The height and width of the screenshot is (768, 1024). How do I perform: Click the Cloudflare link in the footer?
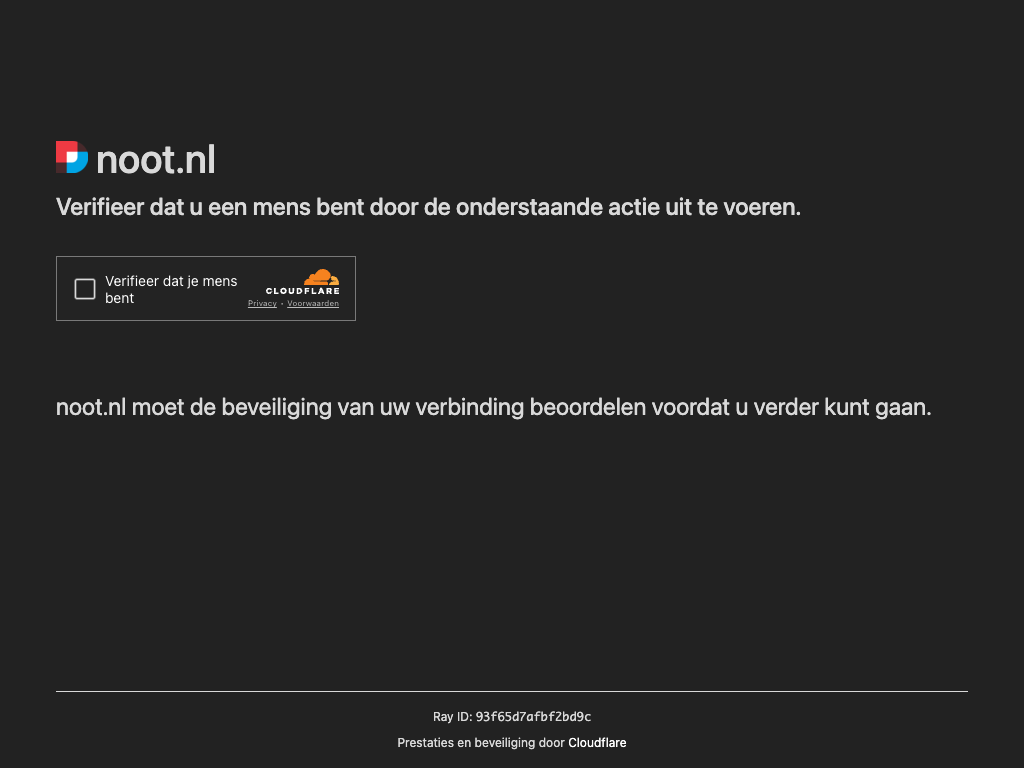click(597, 743)
